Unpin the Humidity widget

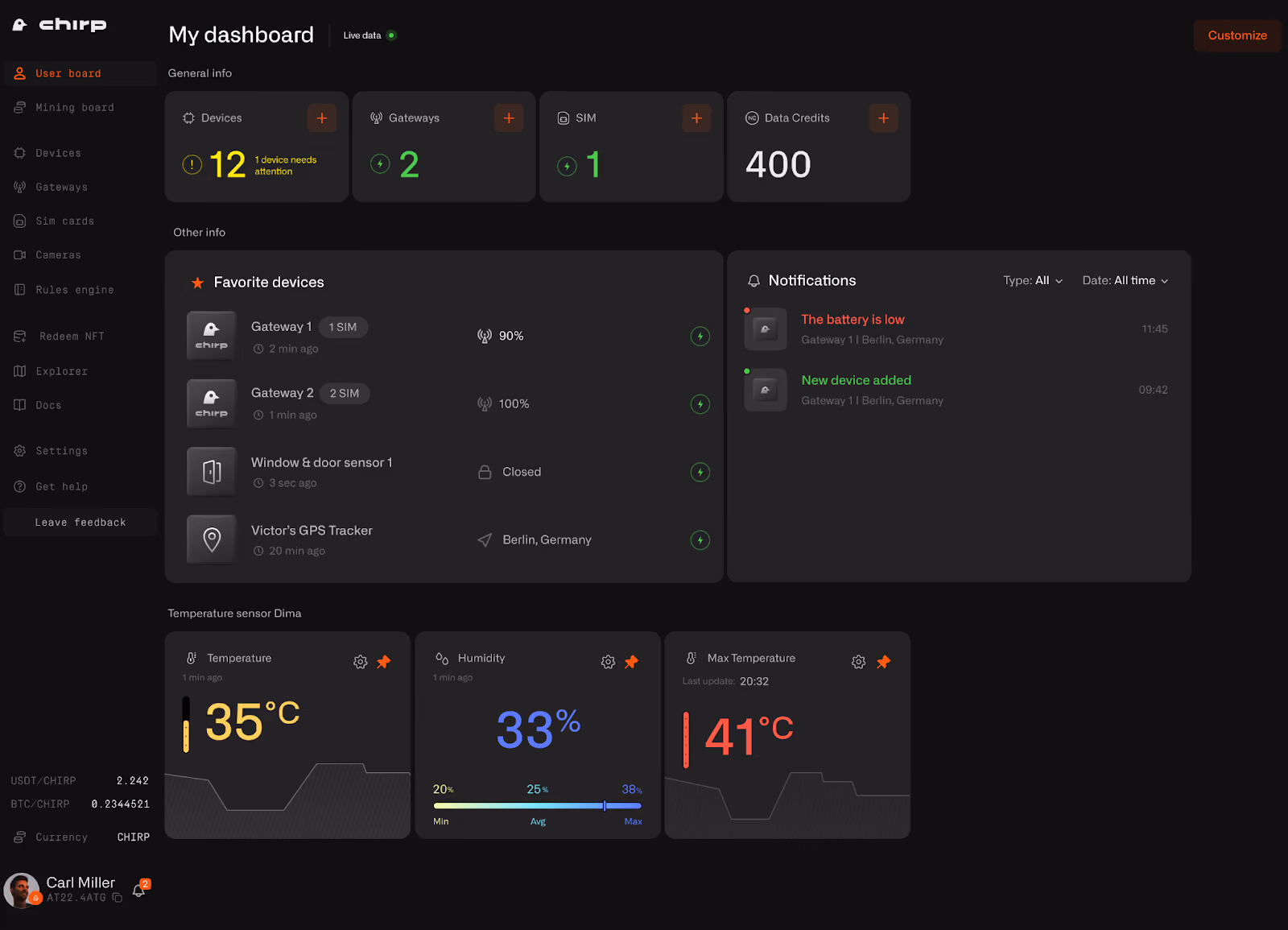[x=632, y=662]
